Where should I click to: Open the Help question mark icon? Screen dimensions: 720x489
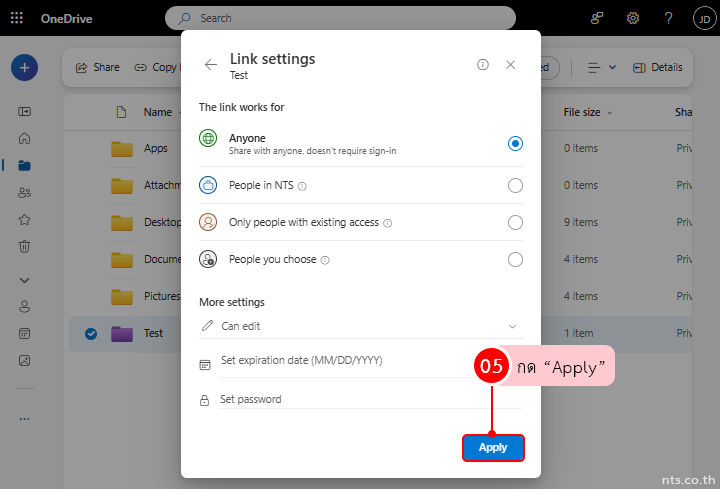tap(668, 18)
